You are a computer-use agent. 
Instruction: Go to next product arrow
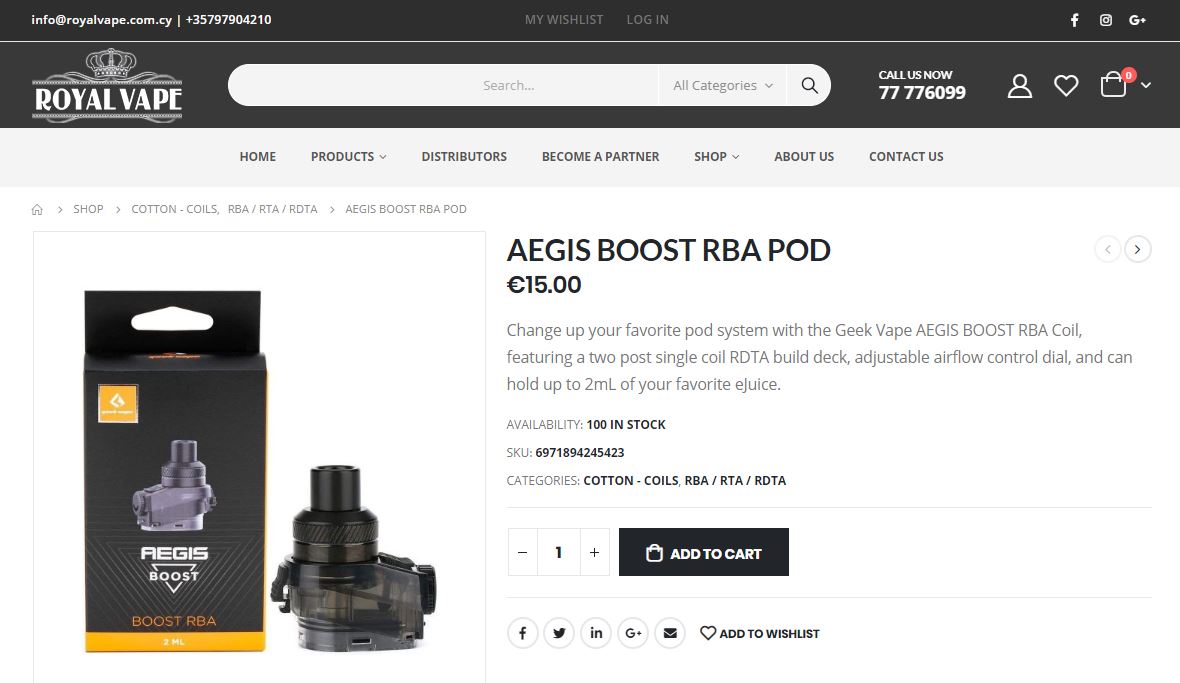[x=1137, y=249]
